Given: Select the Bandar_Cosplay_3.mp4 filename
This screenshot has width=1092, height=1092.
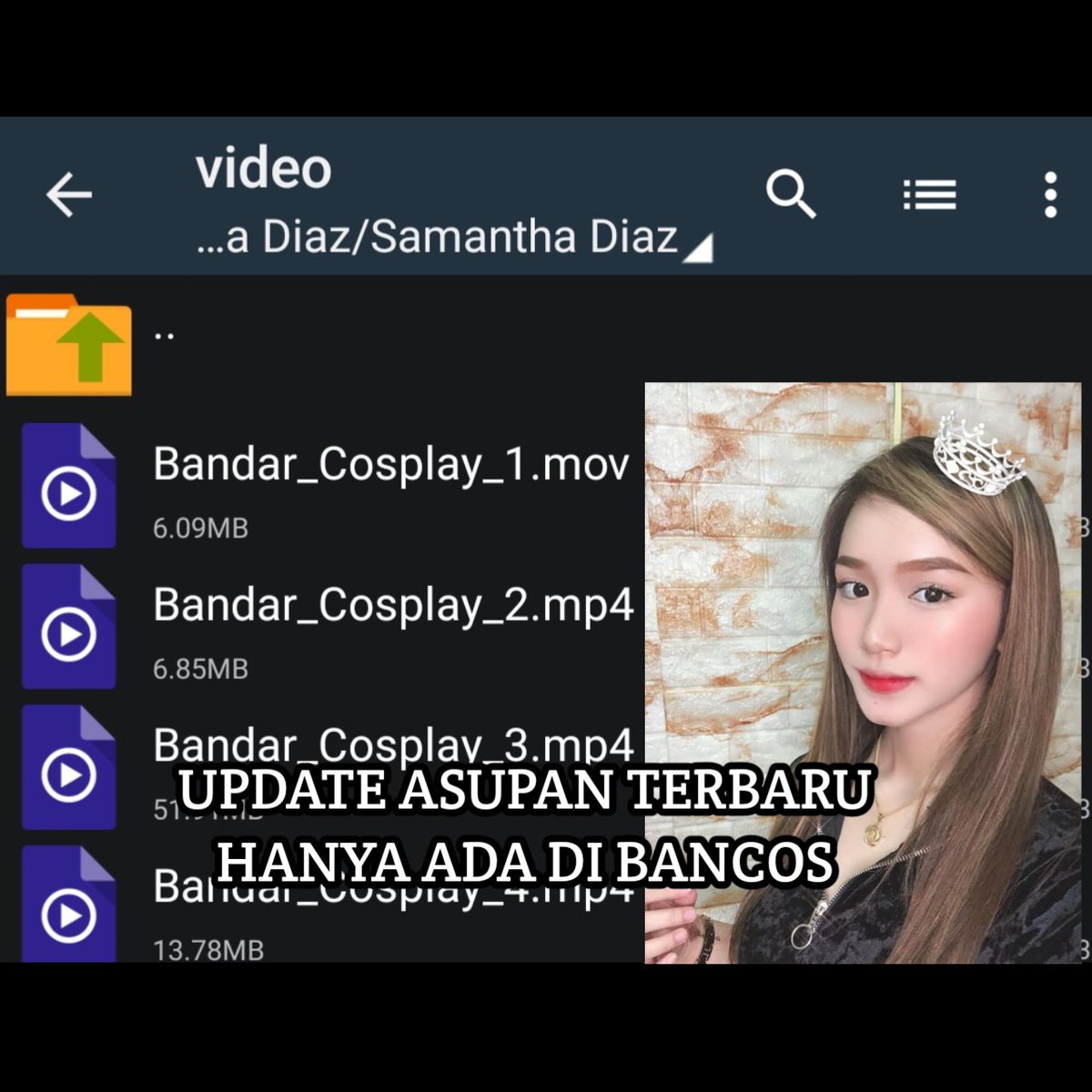Looking at the screenshot, I should click(x=393, y=744).
